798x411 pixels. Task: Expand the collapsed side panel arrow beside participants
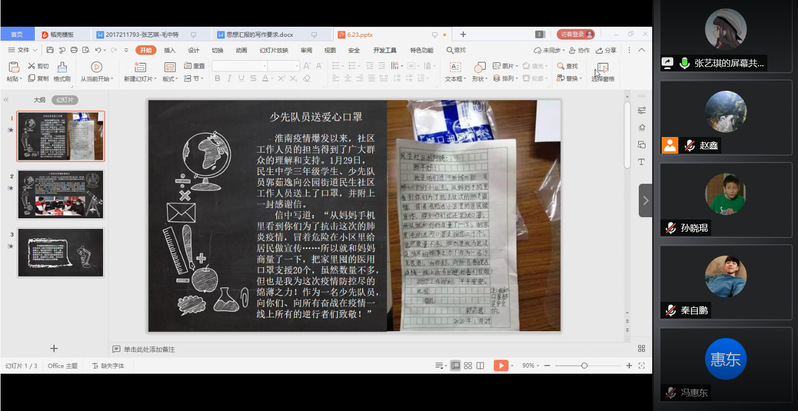tap(645, 200)
